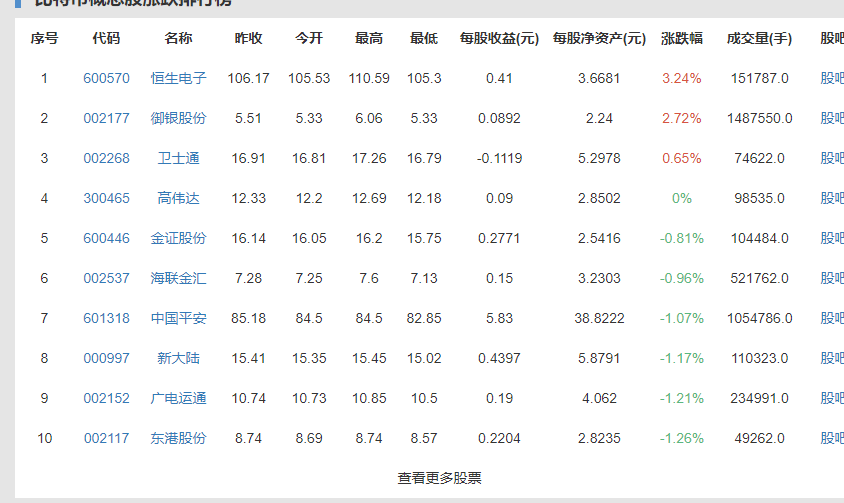The width and height of the screenshot is (844, 503).
Task: Open 股吧 link in 恒生电子 row
Action: pyautogui.click(x=832, y=79)
